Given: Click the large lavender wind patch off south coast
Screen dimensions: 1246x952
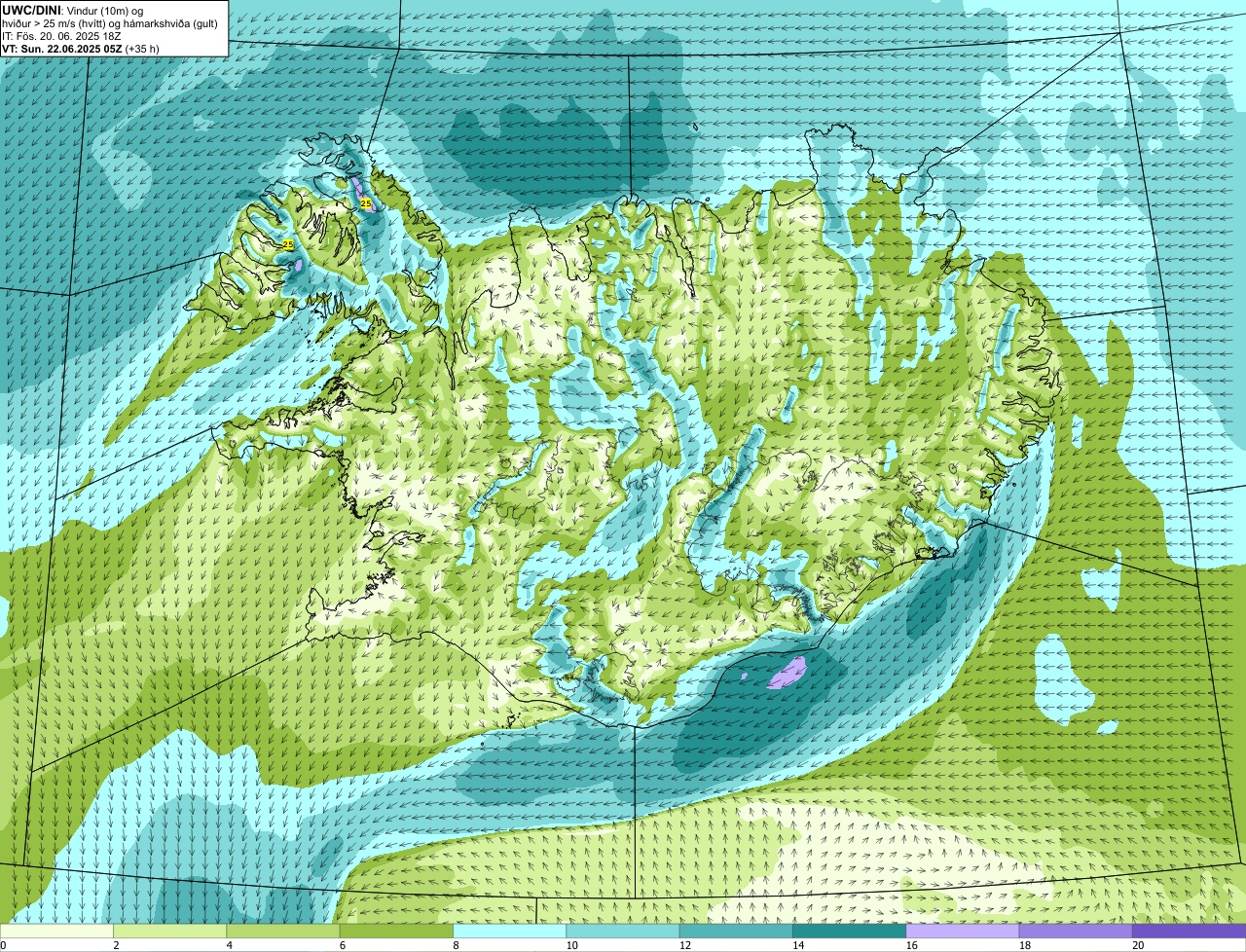Looking at the screenshot, I should coord(788,673).
